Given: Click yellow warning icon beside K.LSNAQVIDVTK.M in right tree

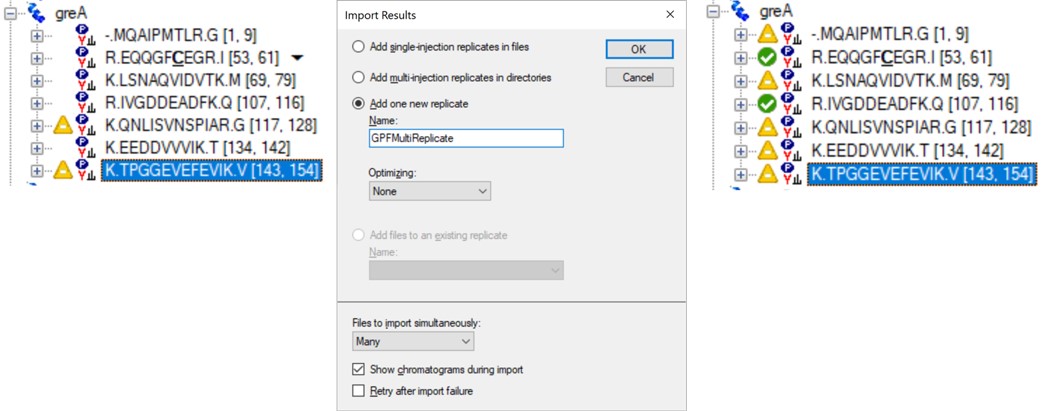Looking at the screenshot, I should pos(766,80).
